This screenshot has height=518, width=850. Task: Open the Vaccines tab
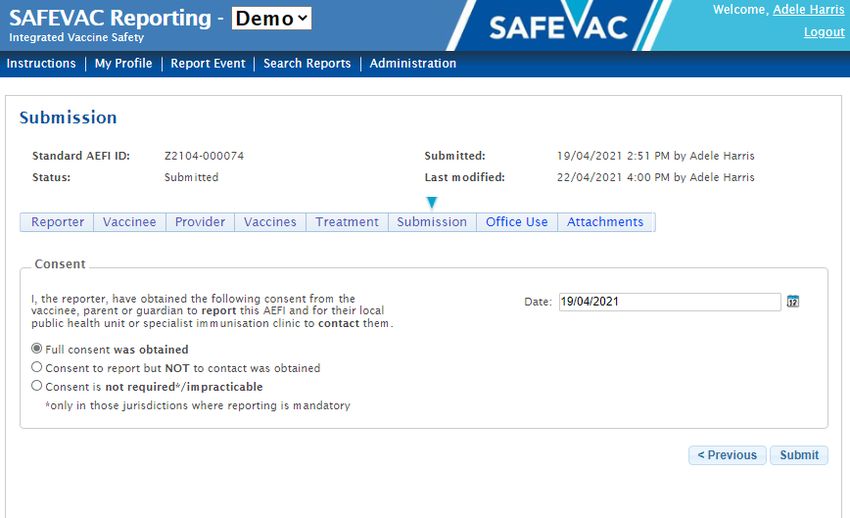[270, 222]
